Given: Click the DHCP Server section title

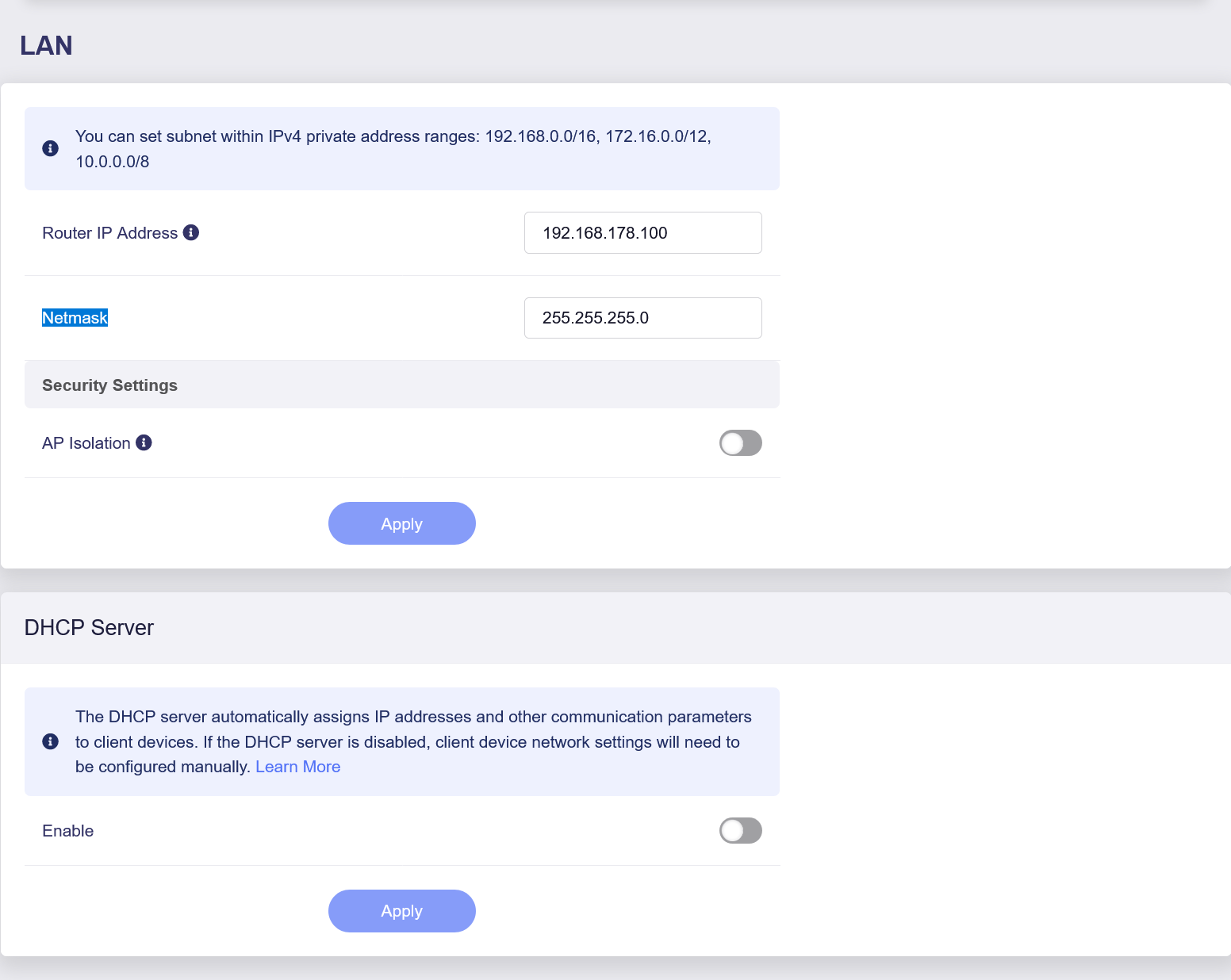Looking at the screenshot, I should 89,627.
